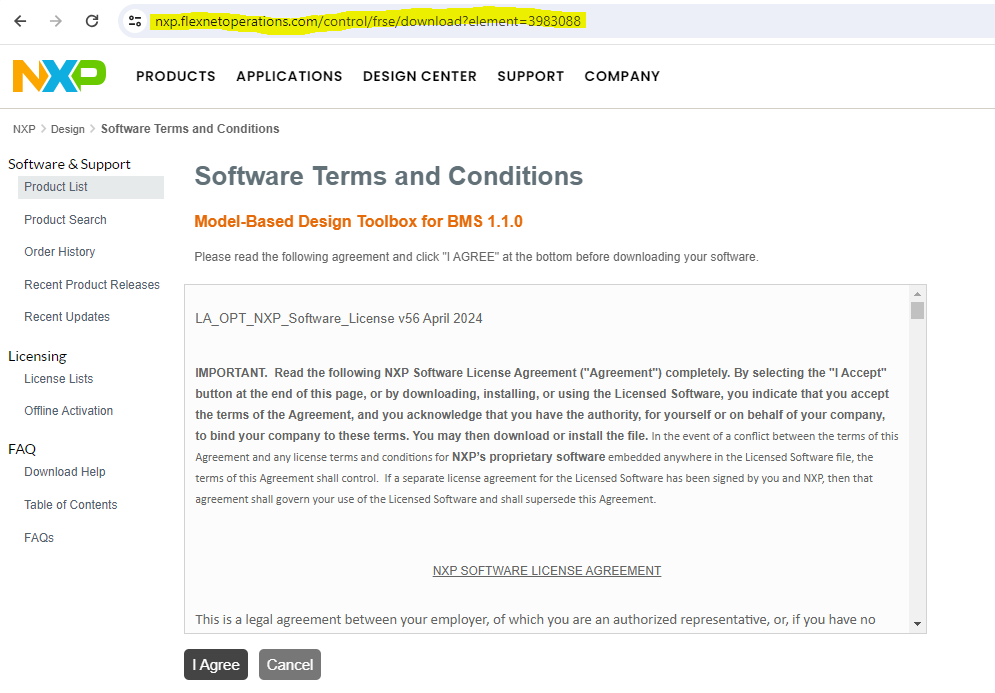
Task: Open Recent Product Releases link
Action: [x=92, y=285]
